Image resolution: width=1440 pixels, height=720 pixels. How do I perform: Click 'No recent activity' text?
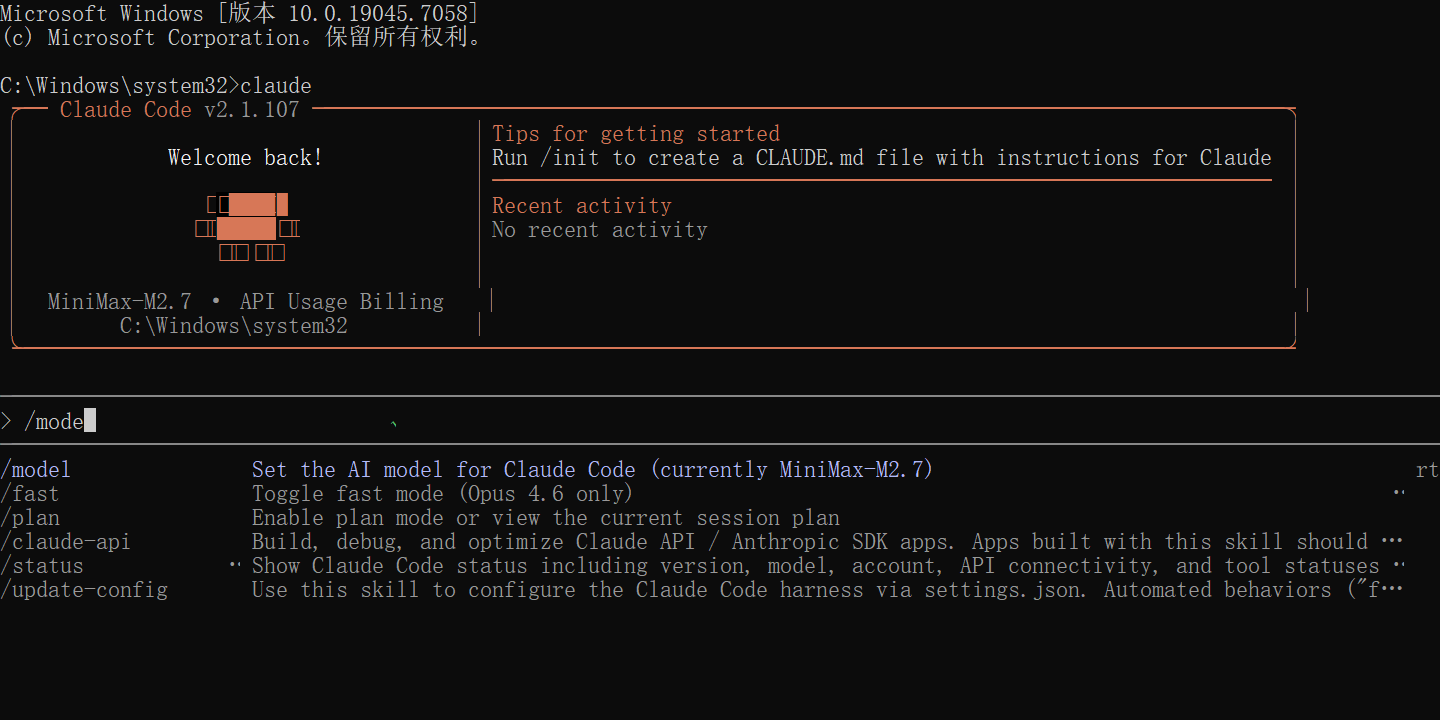pos(600,230)
